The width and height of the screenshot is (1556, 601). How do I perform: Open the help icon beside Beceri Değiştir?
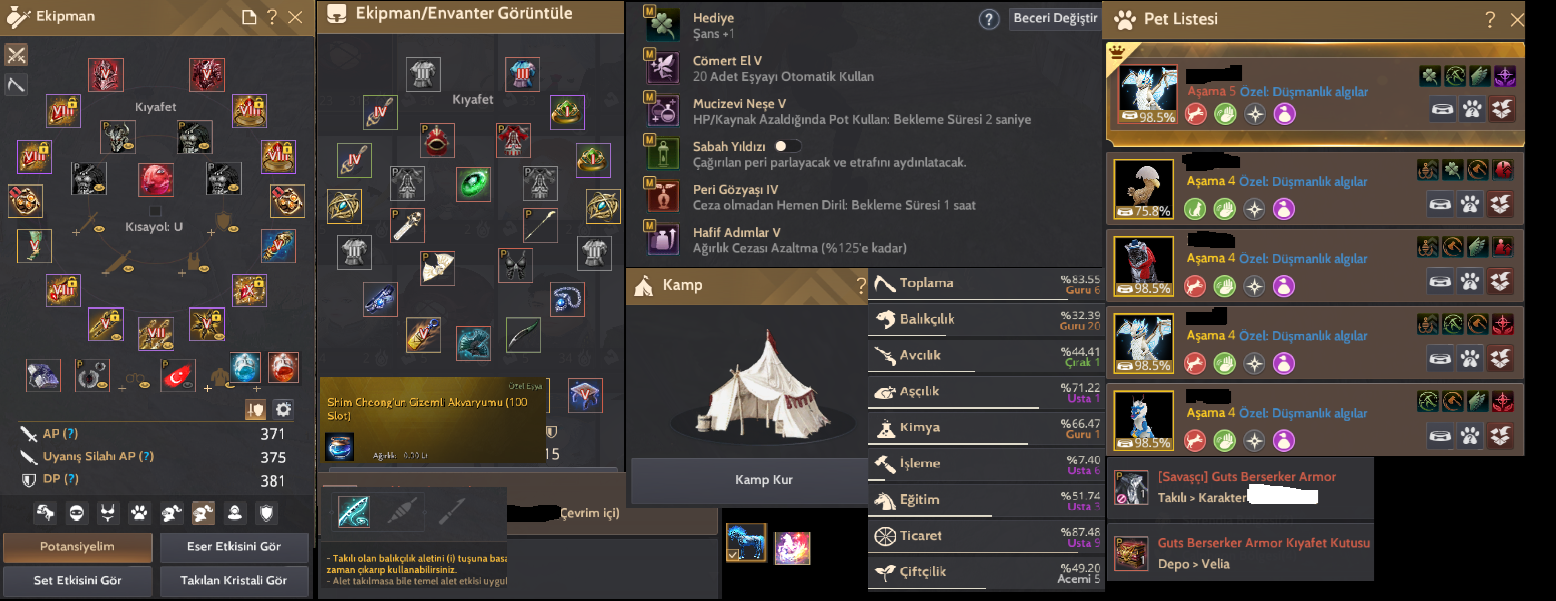coord(989,20)
